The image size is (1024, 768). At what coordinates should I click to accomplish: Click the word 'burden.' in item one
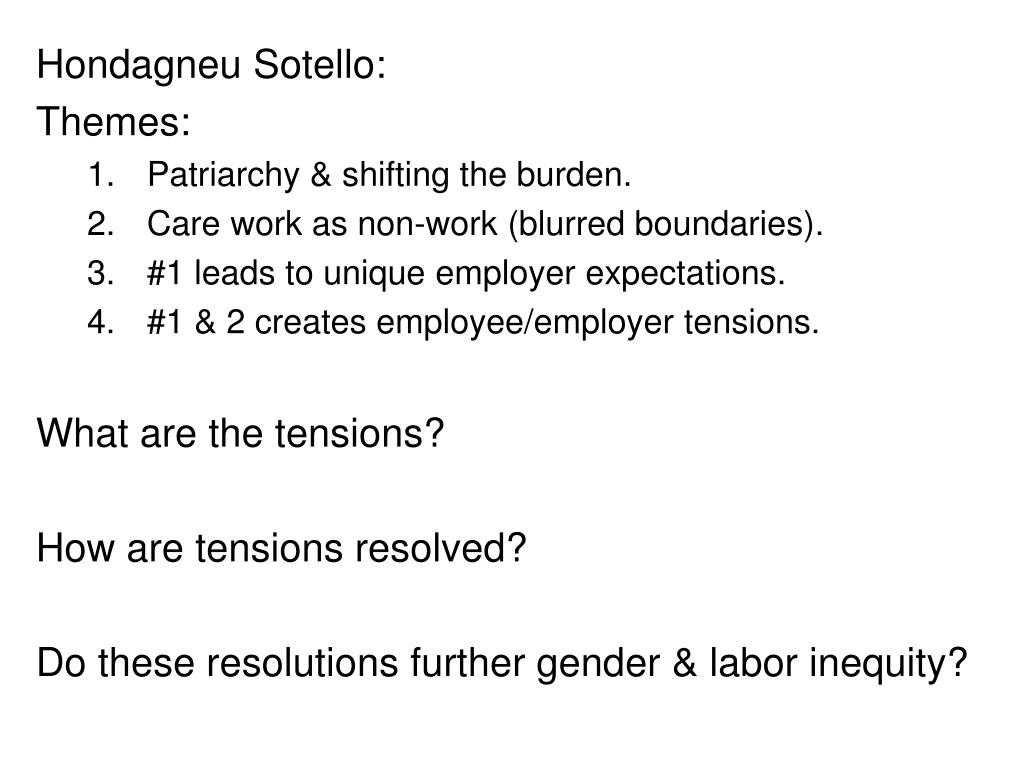(573, 175)
